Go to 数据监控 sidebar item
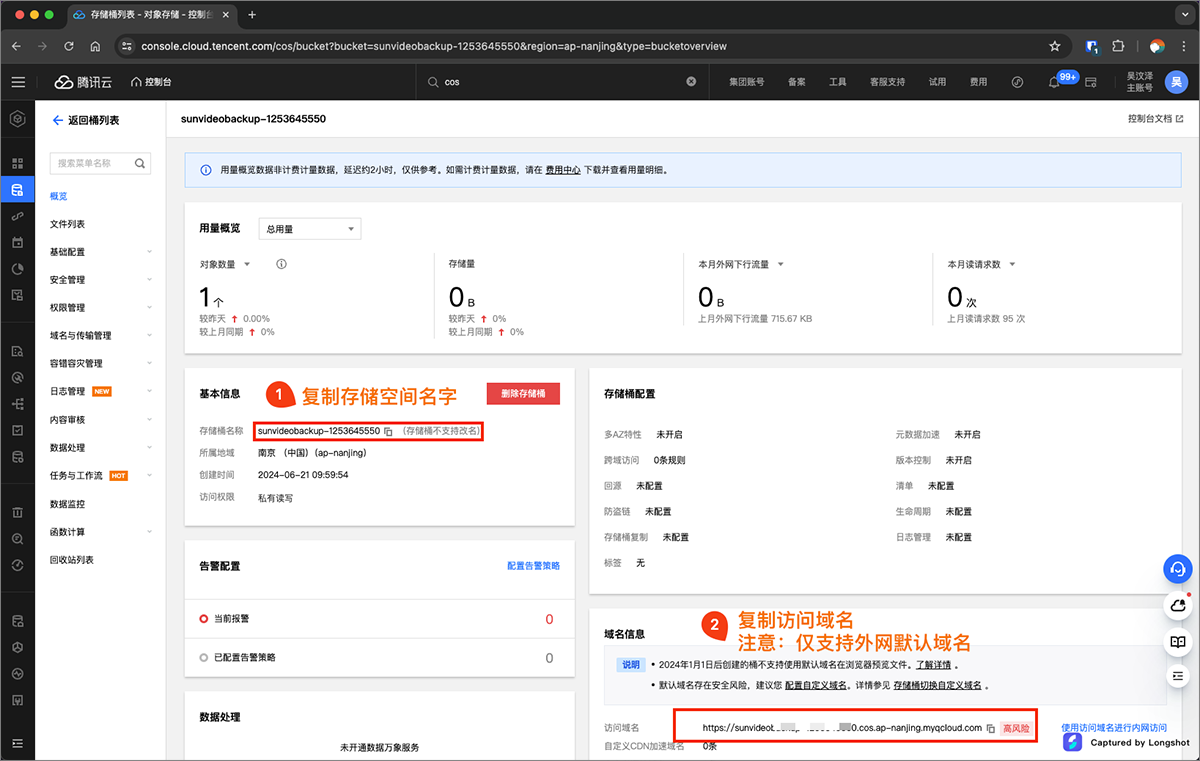 point(67,504)
